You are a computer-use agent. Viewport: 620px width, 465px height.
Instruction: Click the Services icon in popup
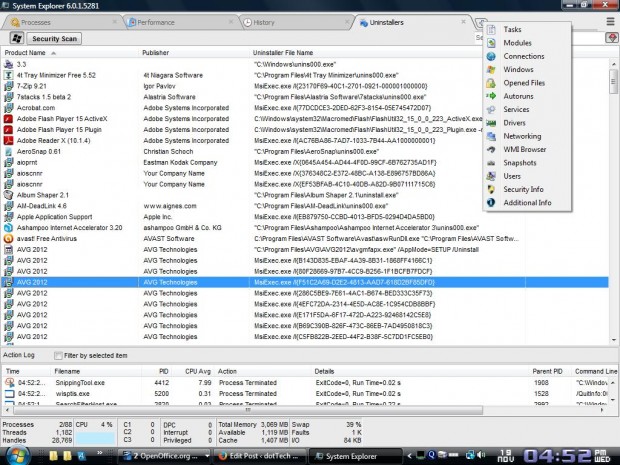(491, 110)
